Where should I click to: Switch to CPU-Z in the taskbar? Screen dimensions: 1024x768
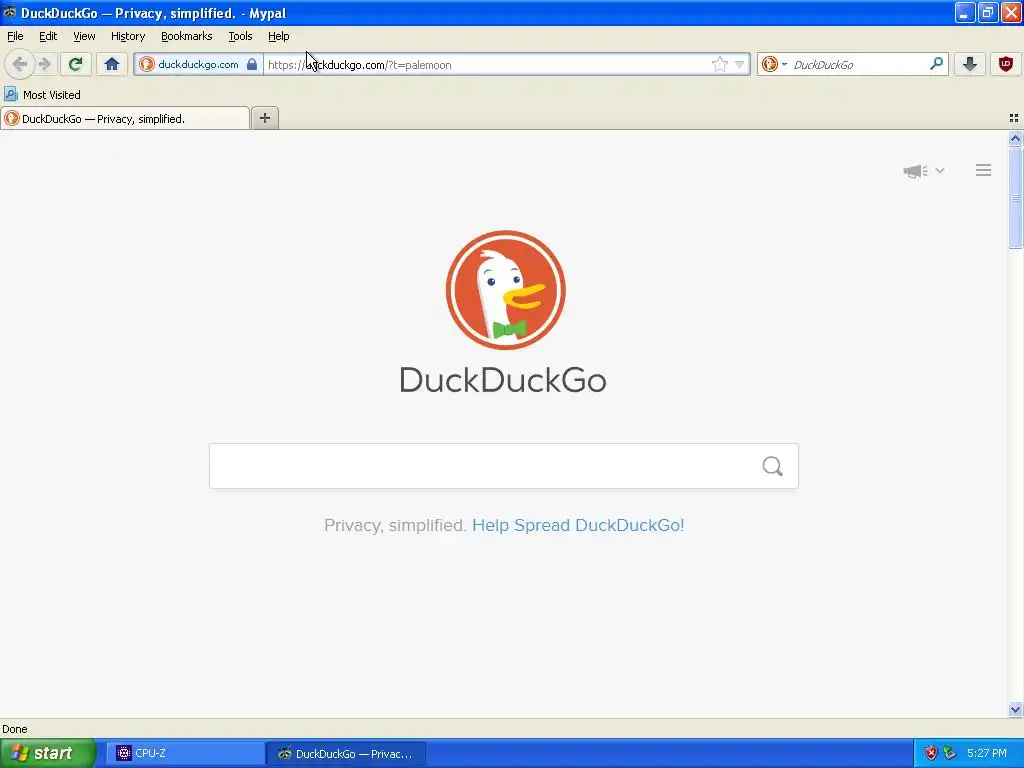click(x=186, y=753)
